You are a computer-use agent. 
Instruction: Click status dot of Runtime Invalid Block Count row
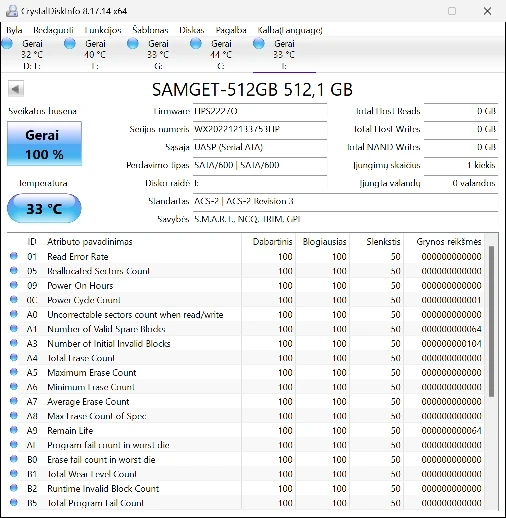14,488
